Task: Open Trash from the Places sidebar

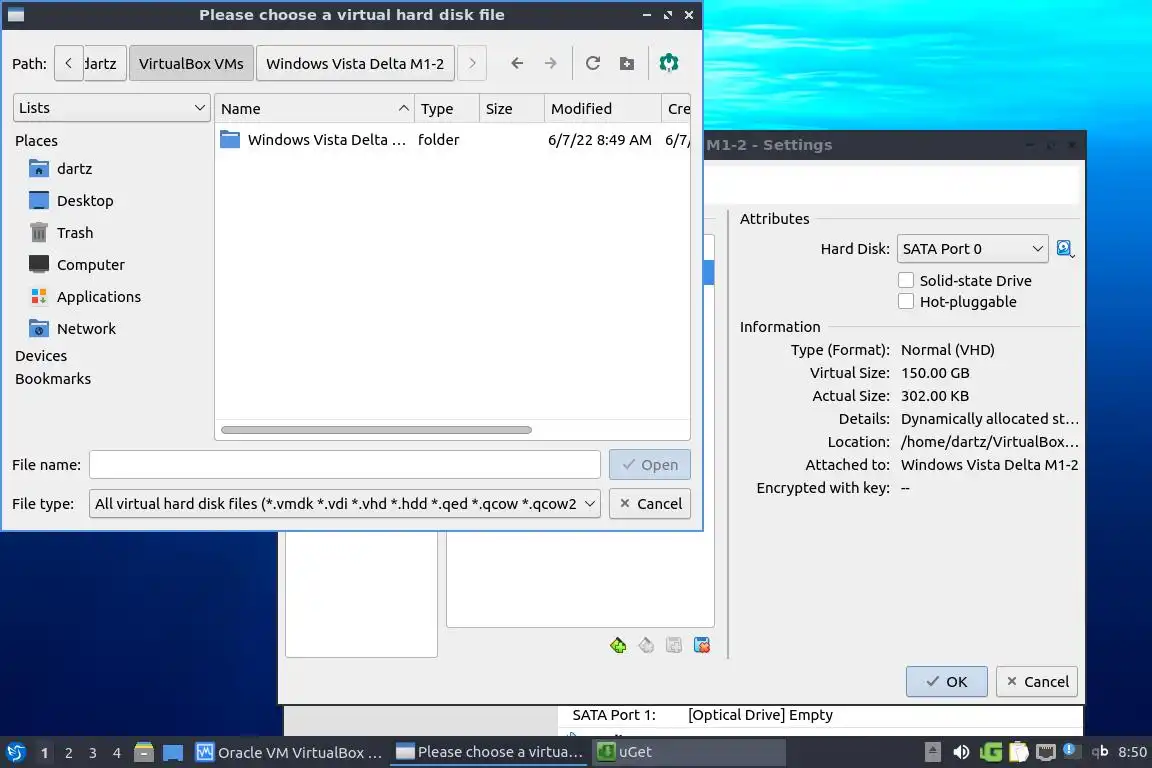Action: 62,233
